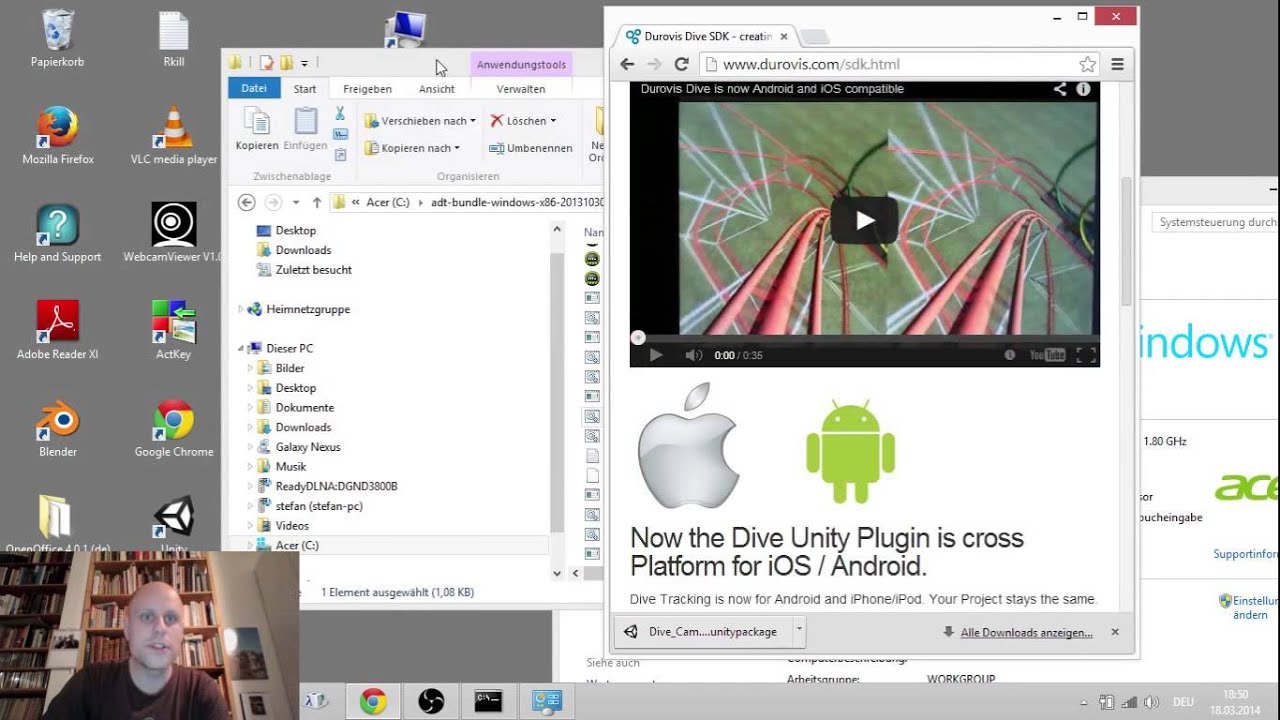Close the Durovis Dive SDK tab

click(784, 36)
